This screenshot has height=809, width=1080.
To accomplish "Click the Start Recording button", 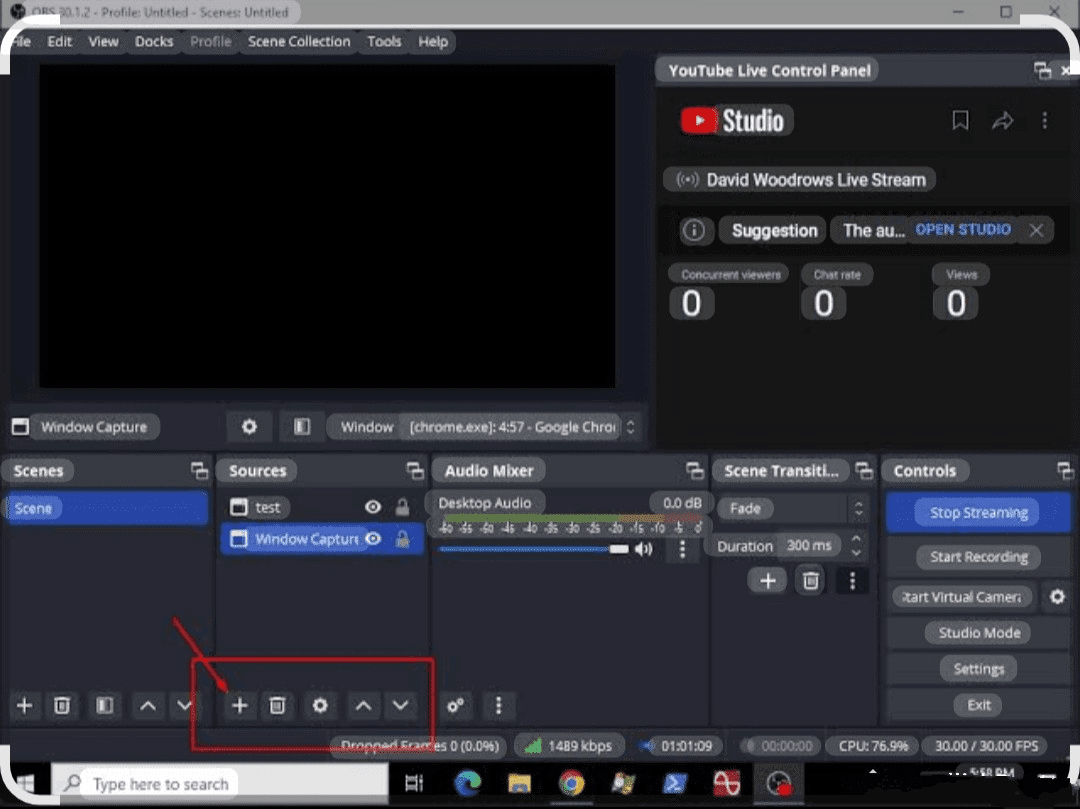I will point(978,557).
